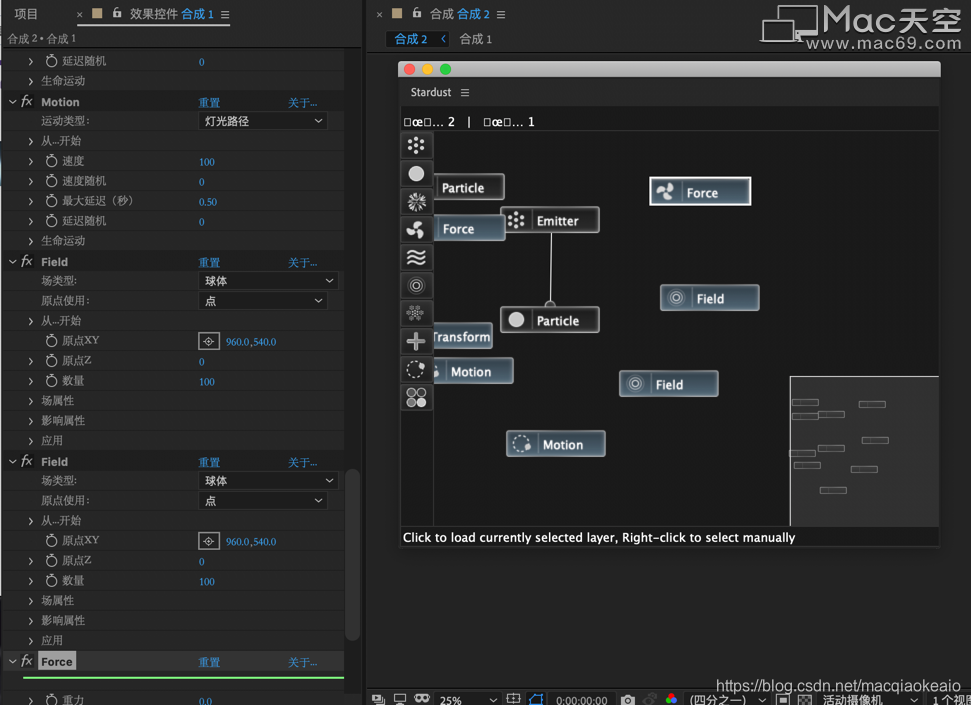This screenshot has width=971, height=705.
Task: Expand the 速度 property row
Action: click(31, 162)
